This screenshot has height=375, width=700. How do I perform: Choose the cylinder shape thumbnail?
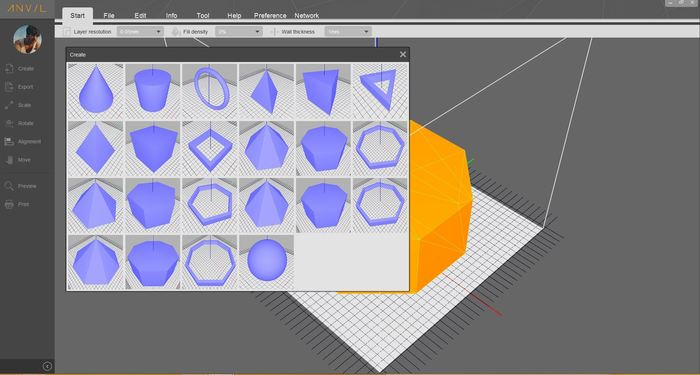(153, 91)
